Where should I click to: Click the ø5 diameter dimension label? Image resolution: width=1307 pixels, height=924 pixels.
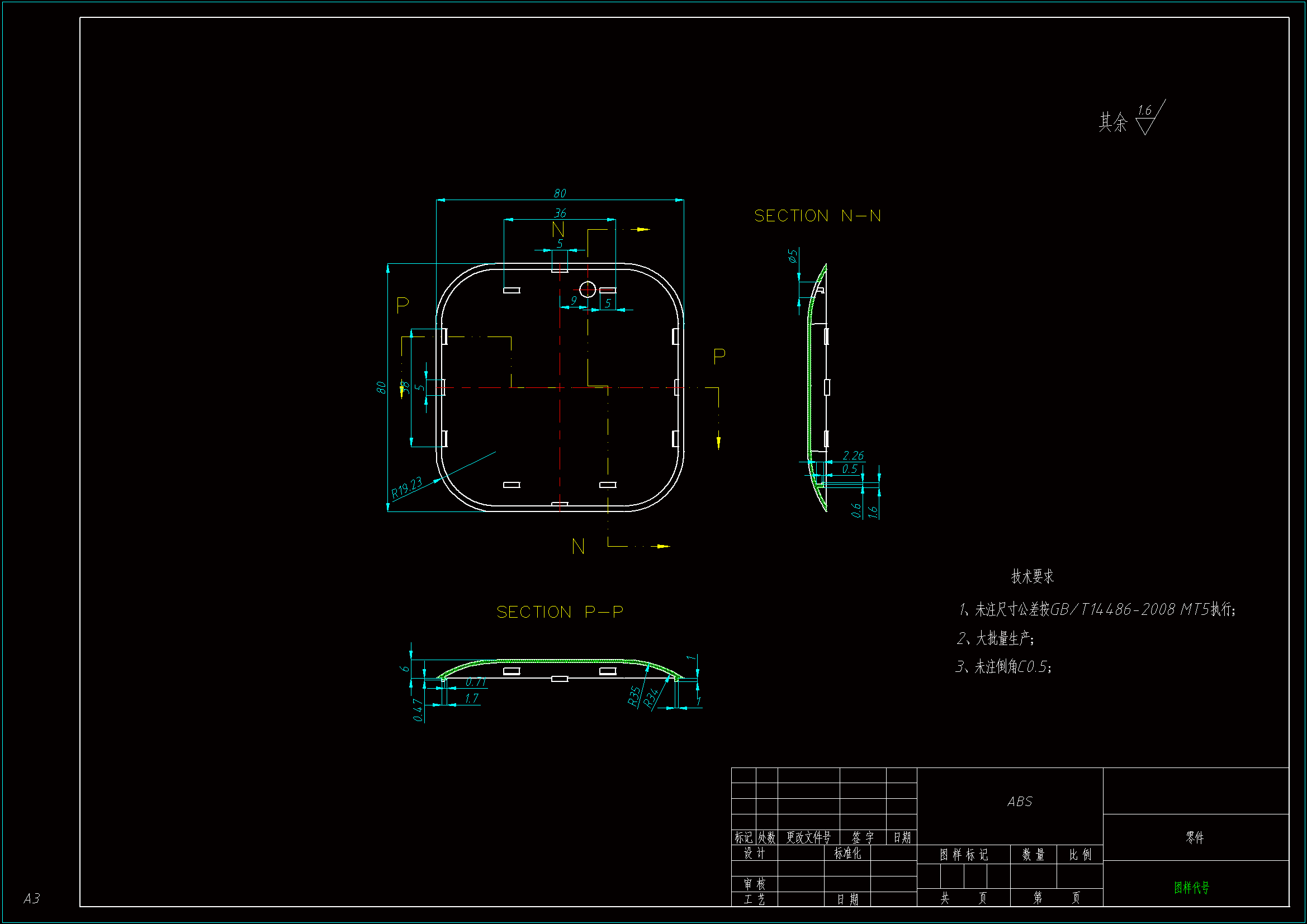[x=792, y=255]
